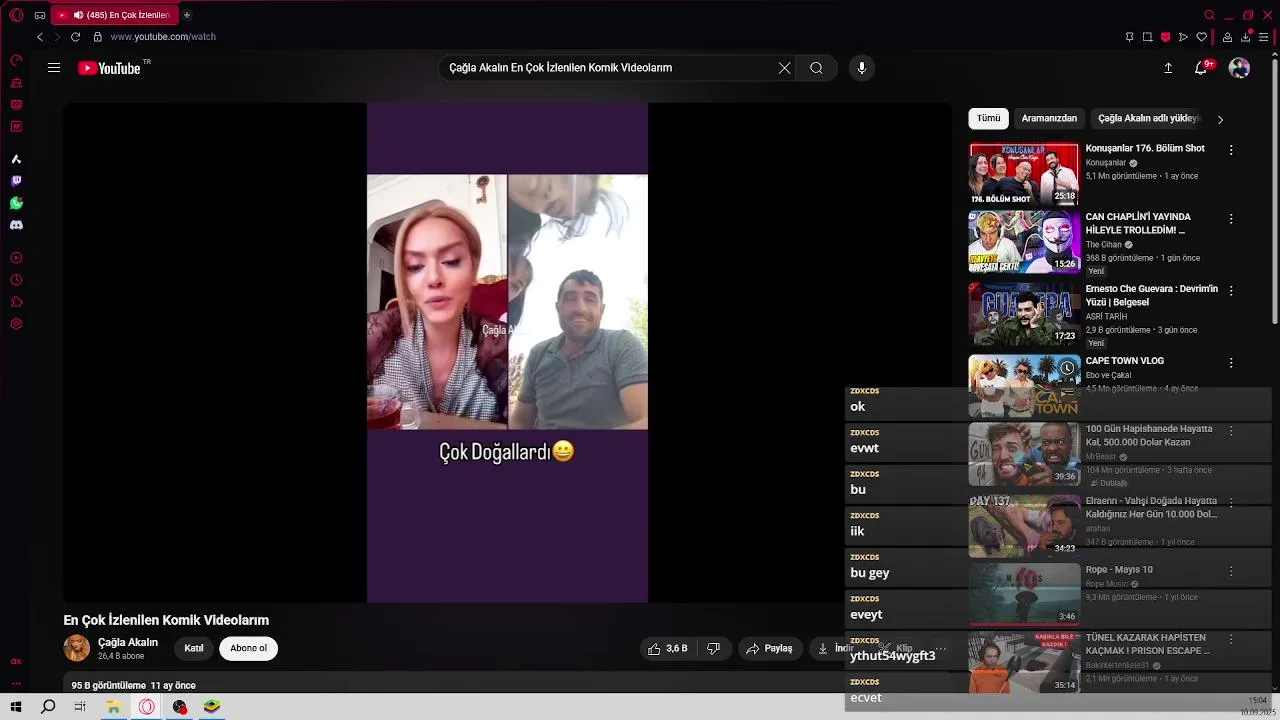Viewport: 1280px width, 720px height.
Task: Clear the YouTube search text
Action: click(785, 68)
